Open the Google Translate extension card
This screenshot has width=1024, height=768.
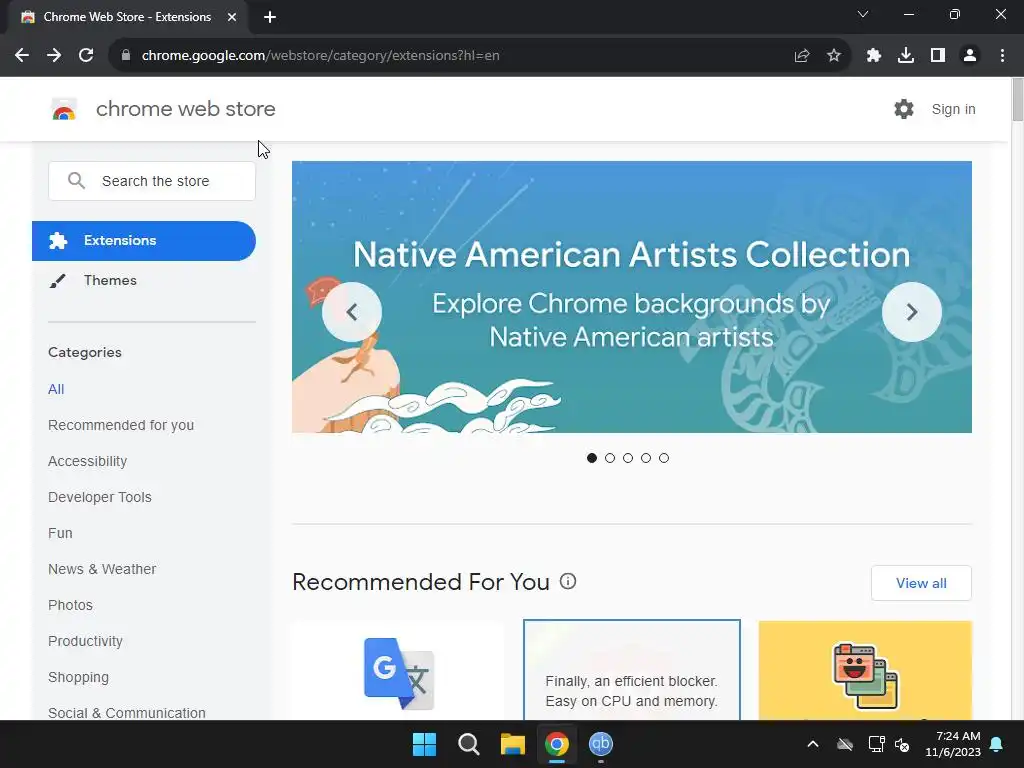pyautogui.click(x=398, y=671)
